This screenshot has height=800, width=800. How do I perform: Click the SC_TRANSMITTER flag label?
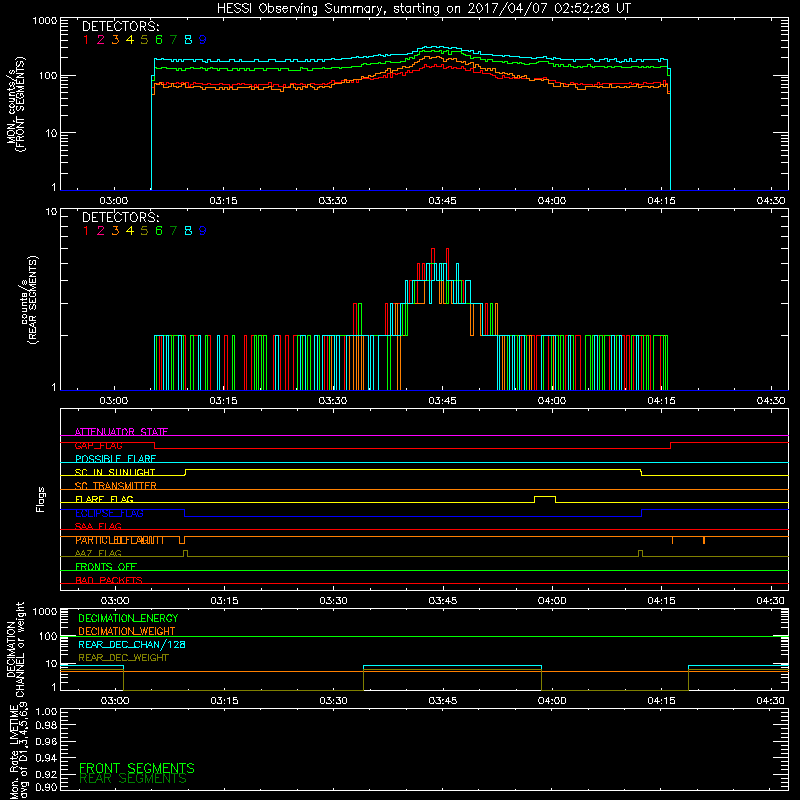(x=116, y=486)
